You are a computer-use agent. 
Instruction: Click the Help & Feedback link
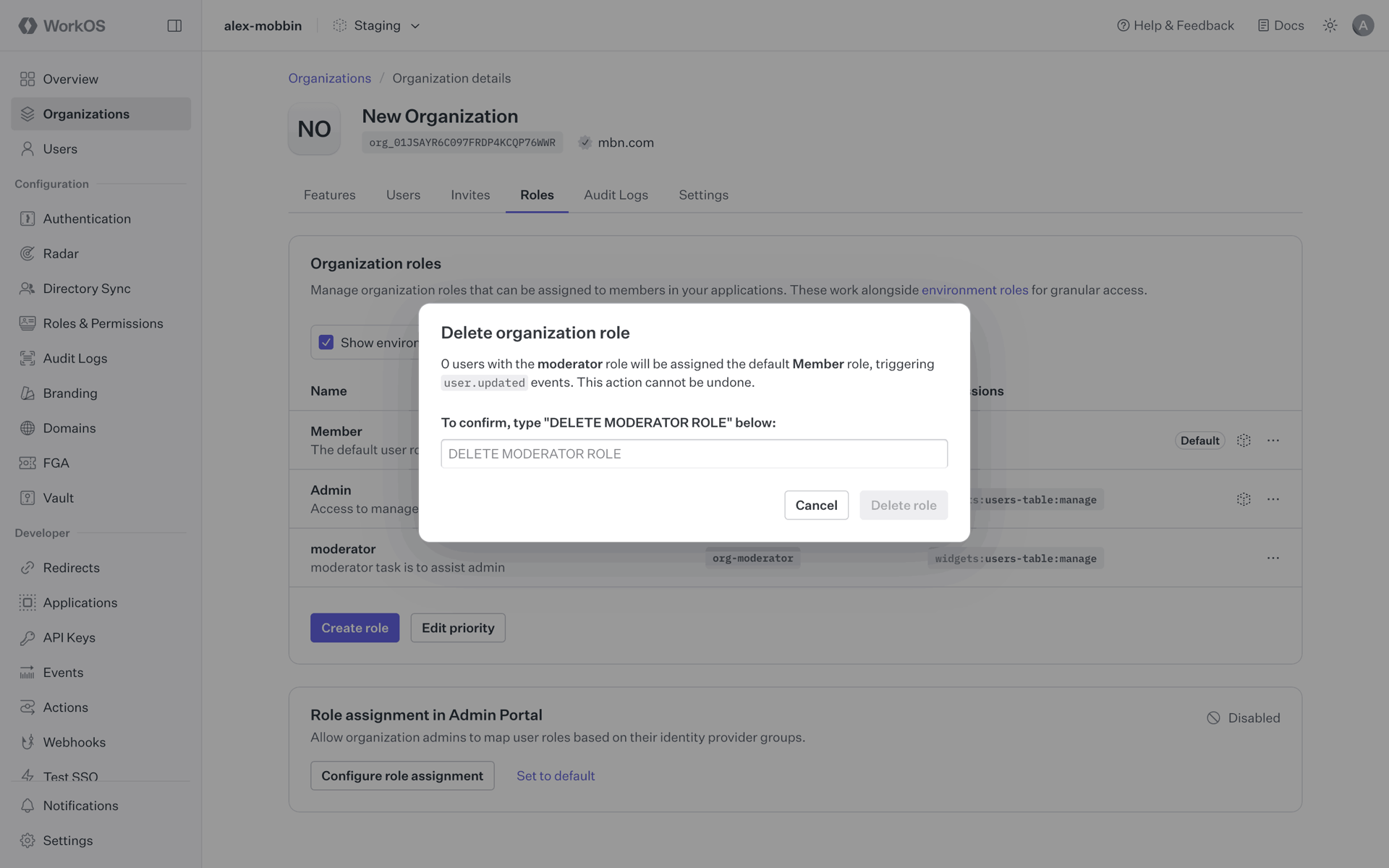1176,25
